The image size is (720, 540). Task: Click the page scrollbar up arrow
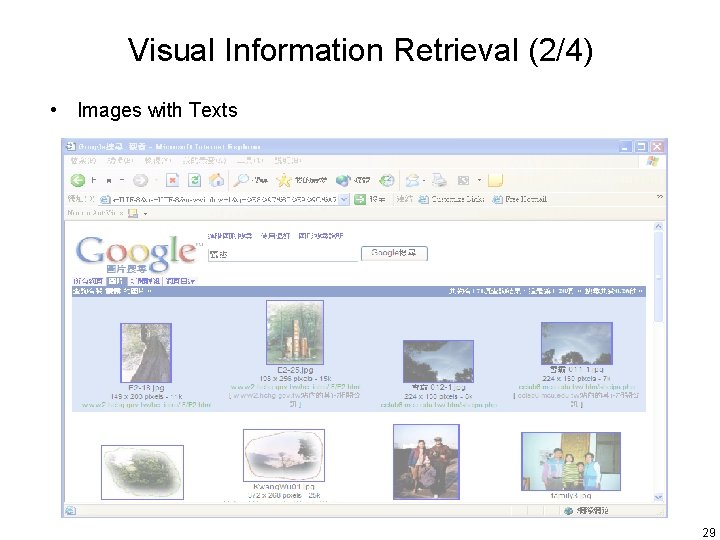pos(658,227)
